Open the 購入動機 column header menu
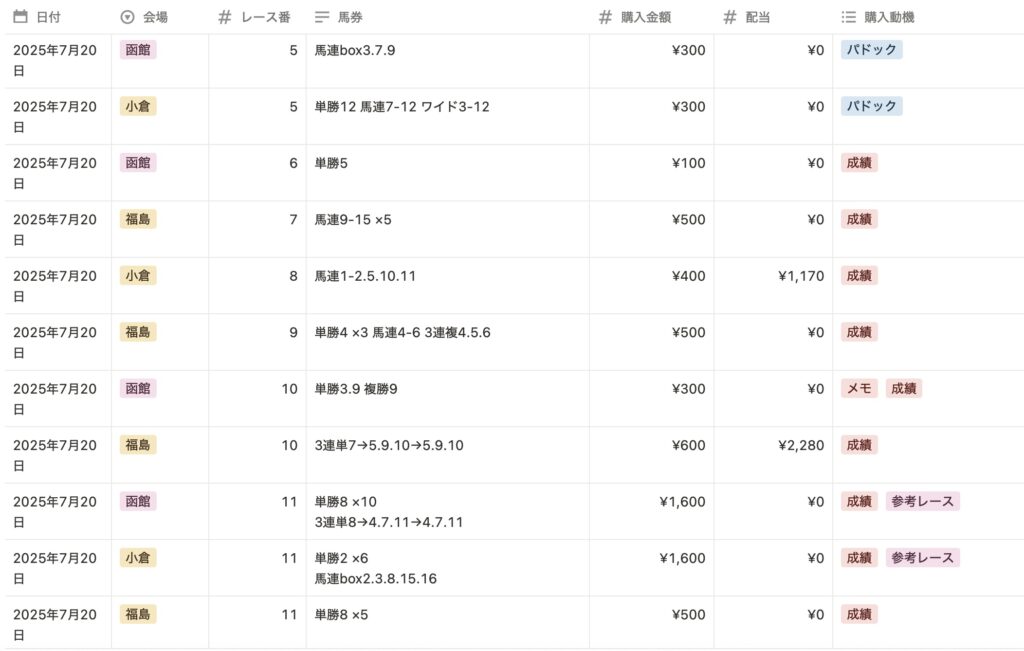1024x651 pixels. [x=928, y=17]
